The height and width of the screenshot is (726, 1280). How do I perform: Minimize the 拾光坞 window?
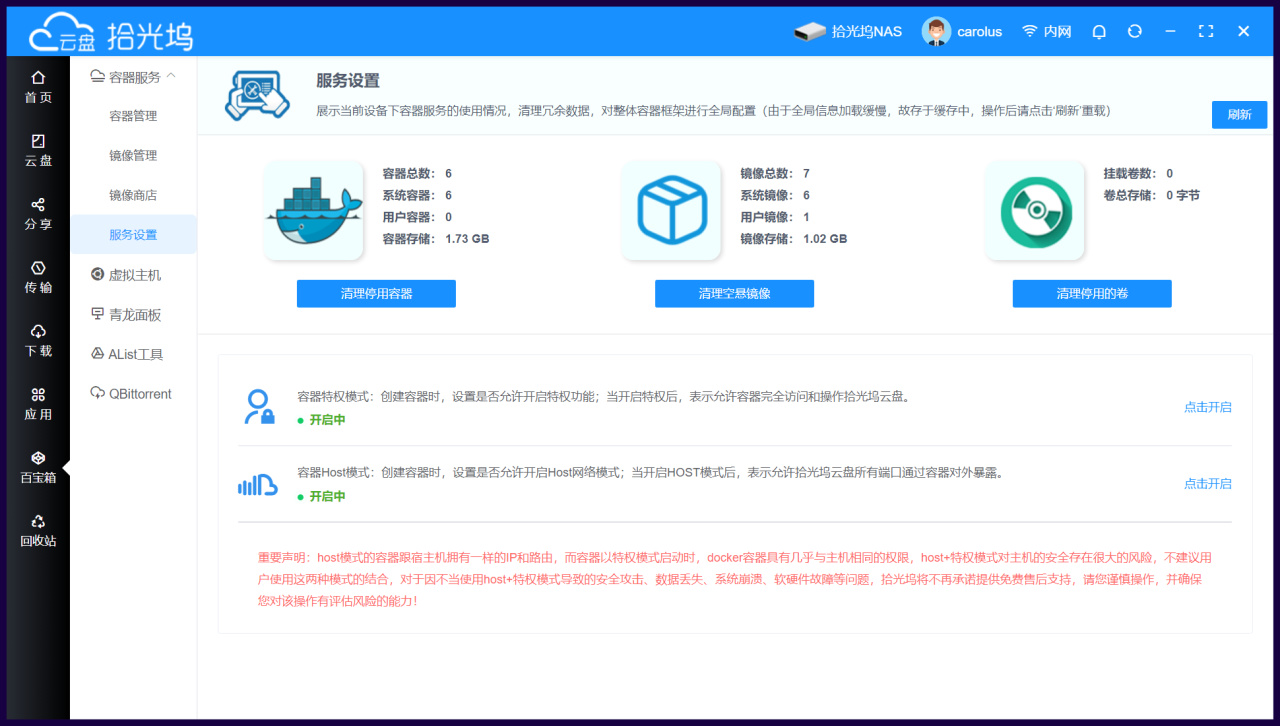coord(1170,32)
